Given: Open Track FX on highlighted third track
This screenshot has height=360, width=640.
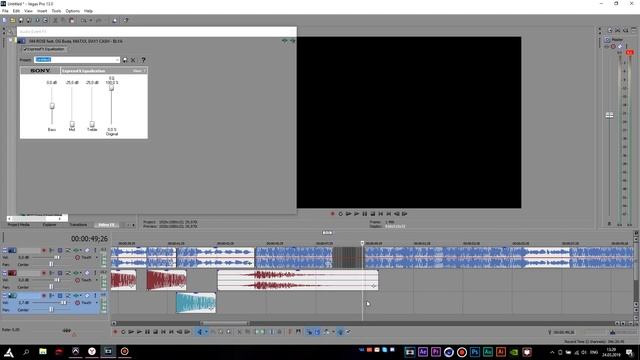Looking at the screenshot, I should click(x=76, y=296).
